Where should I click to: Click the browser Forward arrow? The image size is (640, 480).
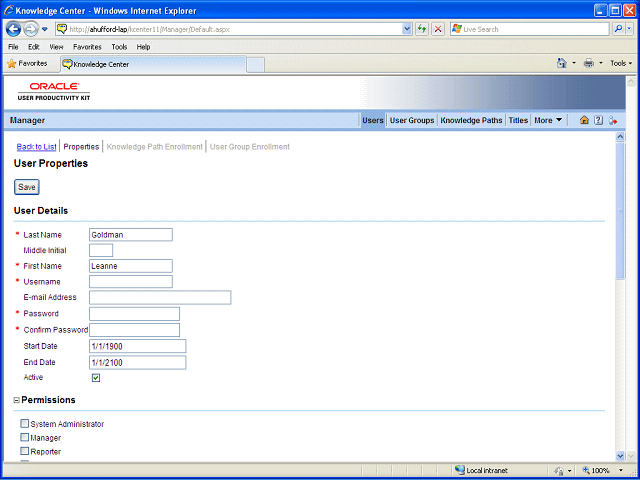pos(31,29)
